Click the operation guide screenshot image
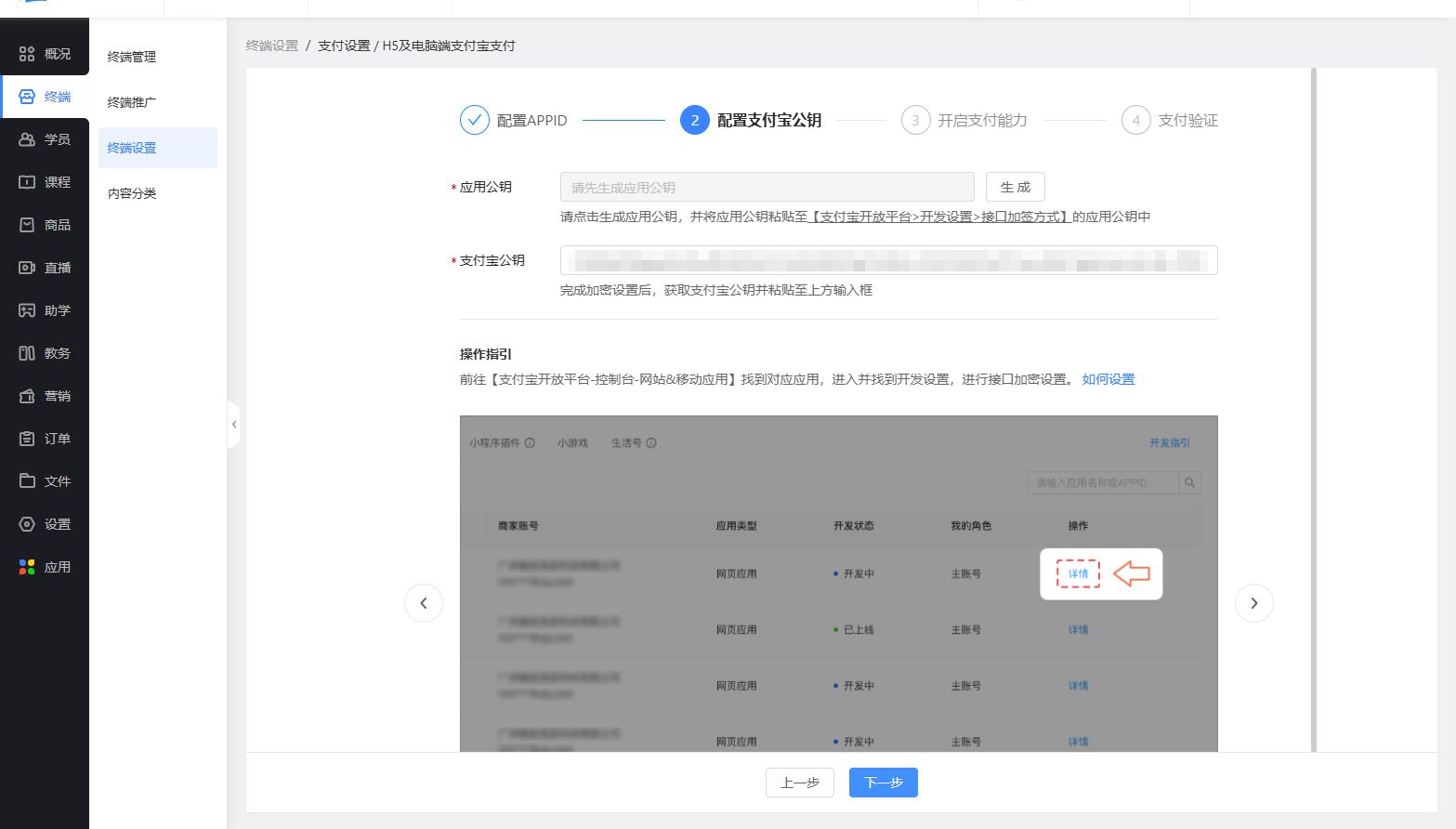The height and width of the screenshot is (829, 1456). (839, 584)
